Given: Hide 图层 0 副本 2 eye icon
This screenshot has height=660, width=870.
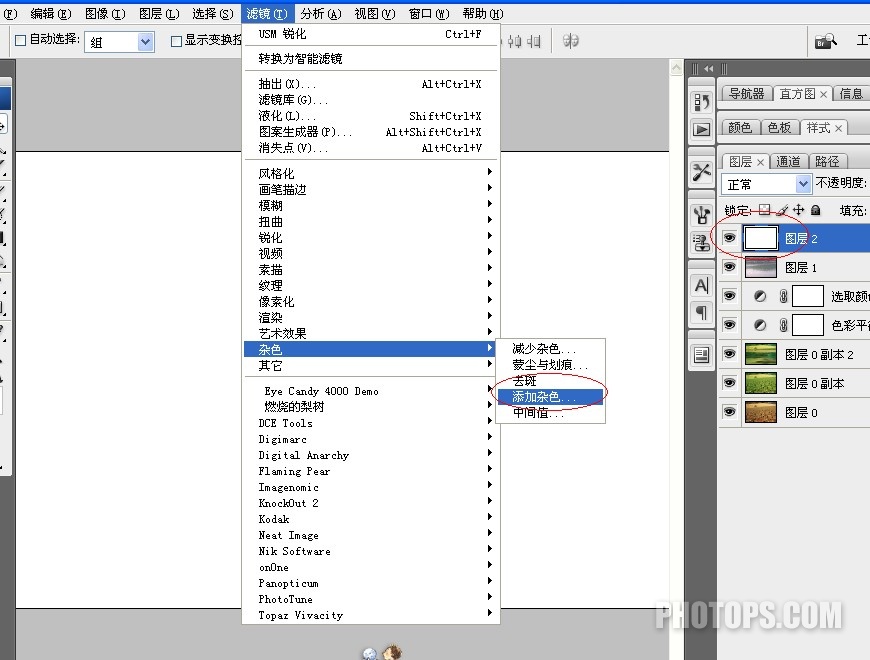Looking at the screenshot, I should (729, 353).
